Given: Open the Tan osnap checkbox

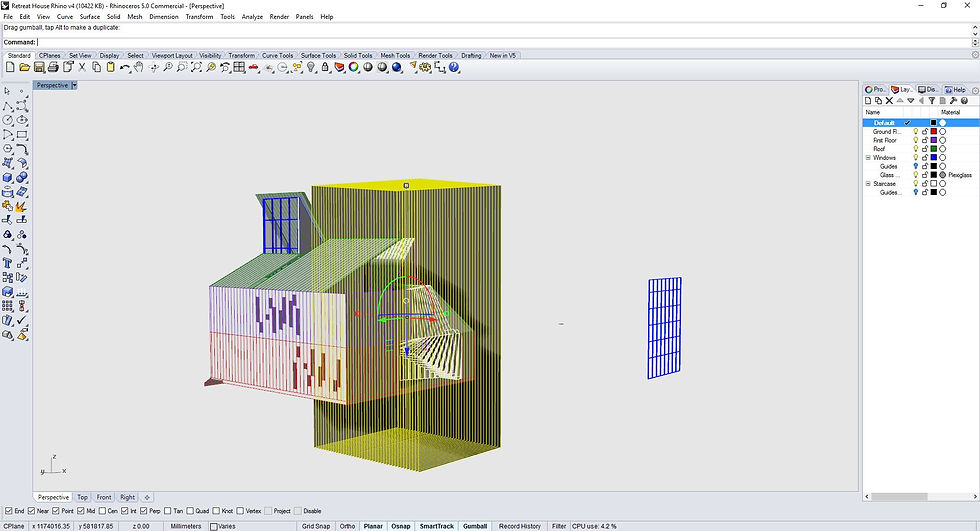Looking at the screenshot, I should pos(167,511).
